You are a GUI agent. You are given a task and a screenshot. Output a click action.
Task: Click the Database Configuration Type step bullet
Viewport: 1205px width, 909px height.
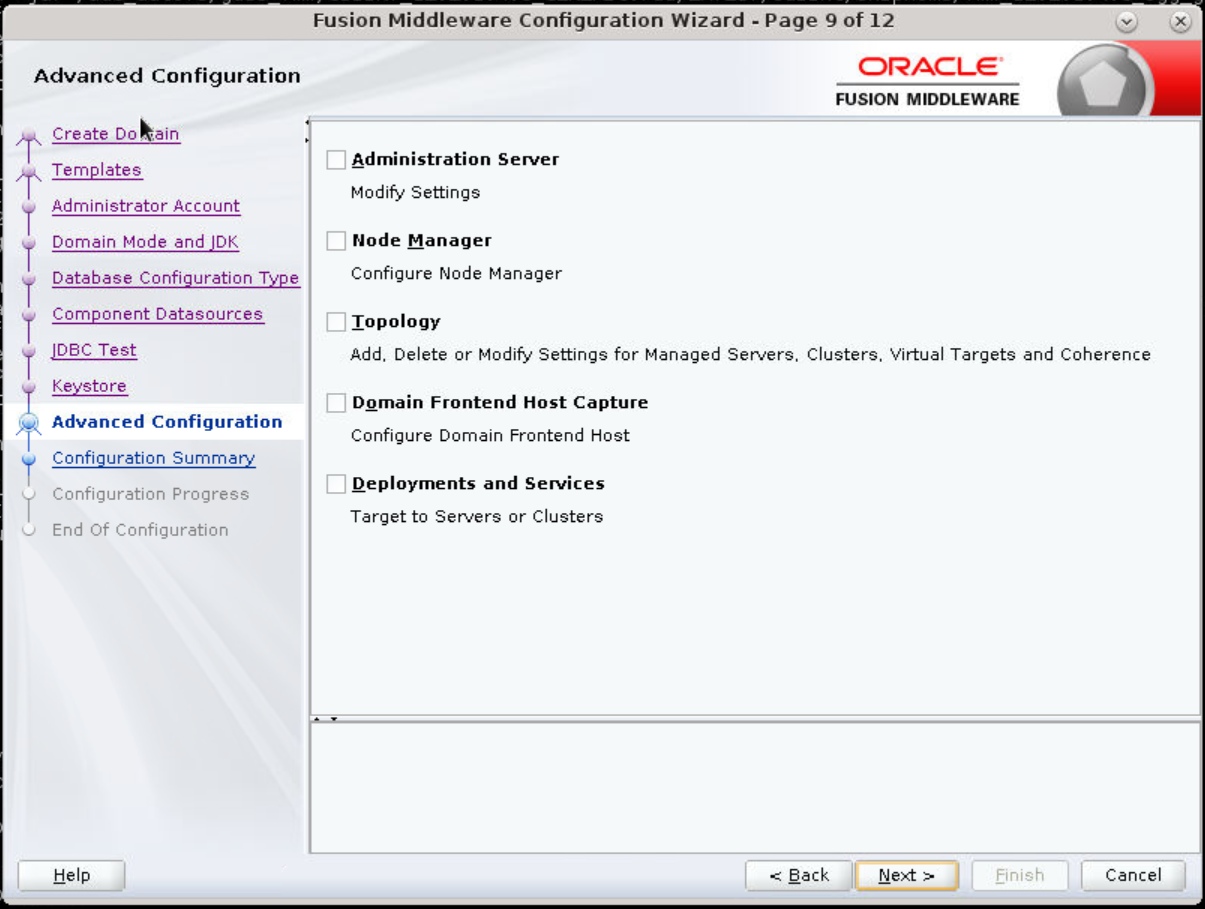pos(29,279)
